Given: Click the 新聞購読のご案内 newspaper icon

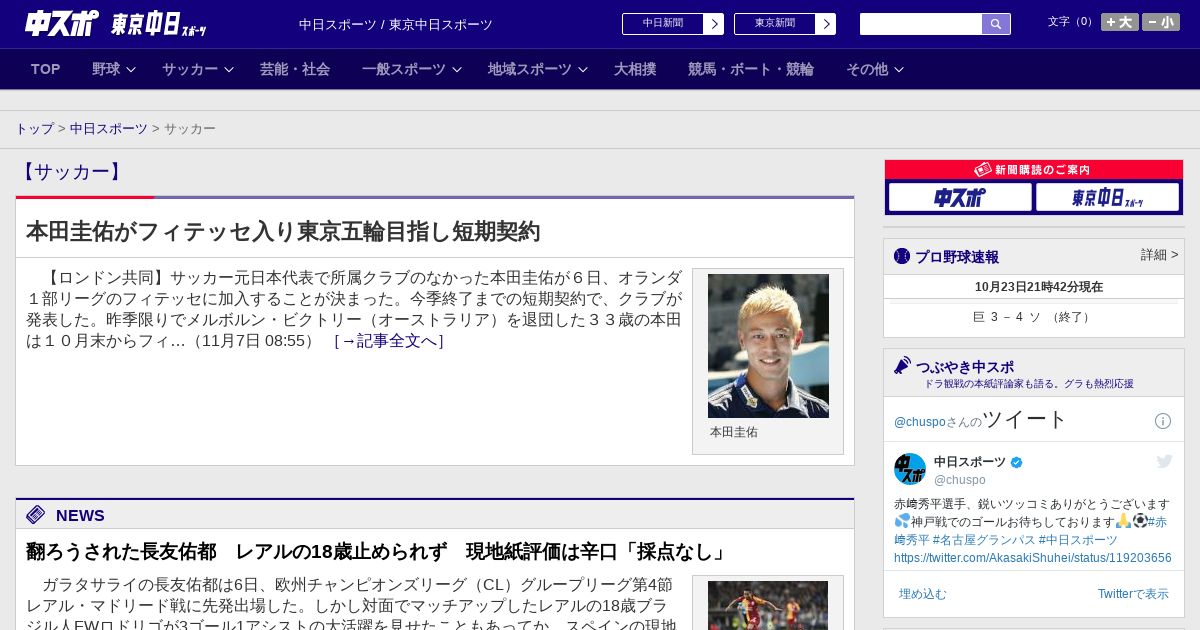Looking at the screenshot, I should click(x=983, y=170).
